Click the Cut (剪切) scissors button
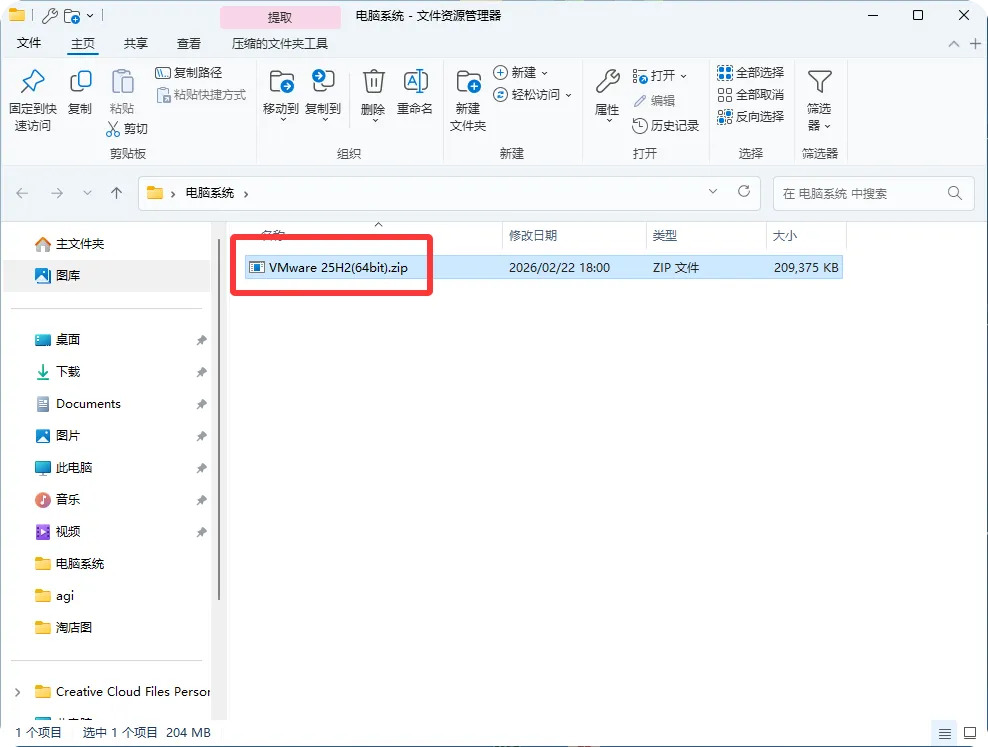Viewport: 988px width, 747px height. pos(127,128)
